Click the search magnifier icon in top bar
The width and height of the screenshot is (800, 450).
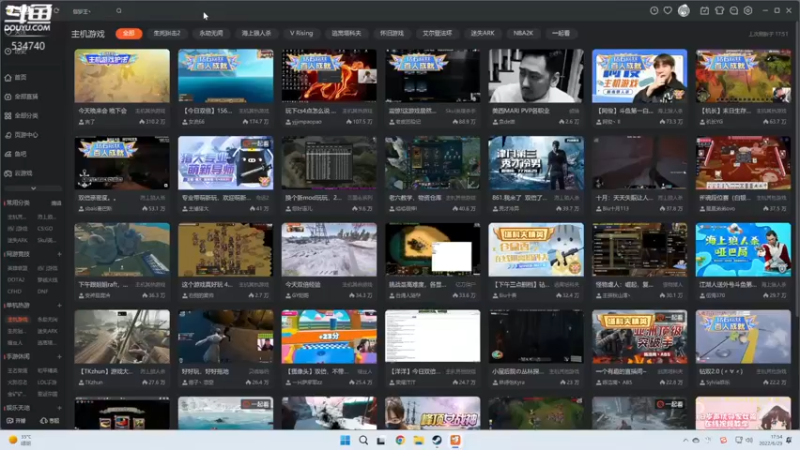point(119,11)
